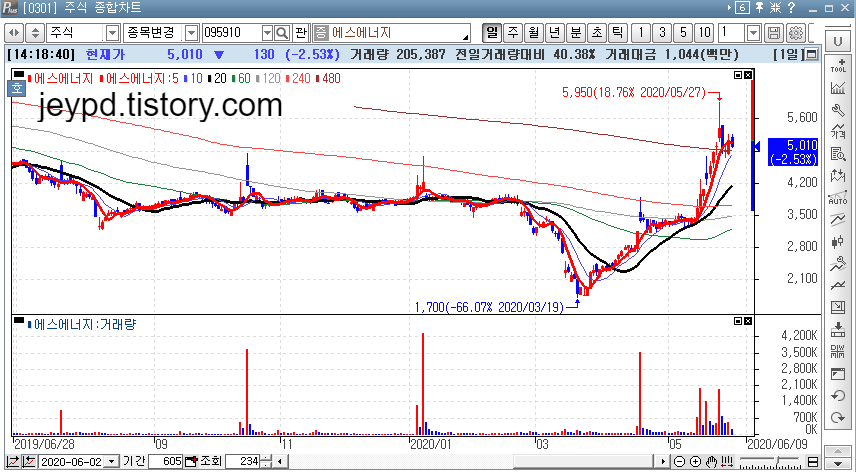Open the TOOL plus menu in sidebar

837,66
